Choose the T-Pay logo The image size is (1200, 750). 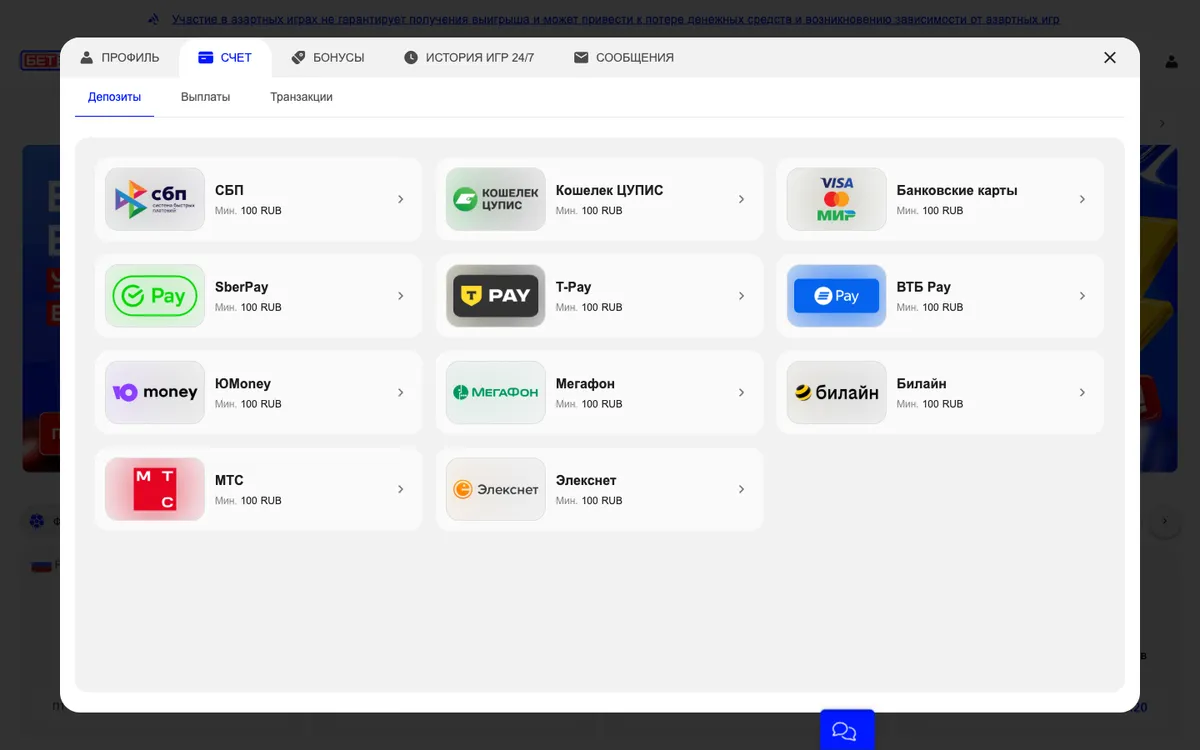click(x=496, y=296)
